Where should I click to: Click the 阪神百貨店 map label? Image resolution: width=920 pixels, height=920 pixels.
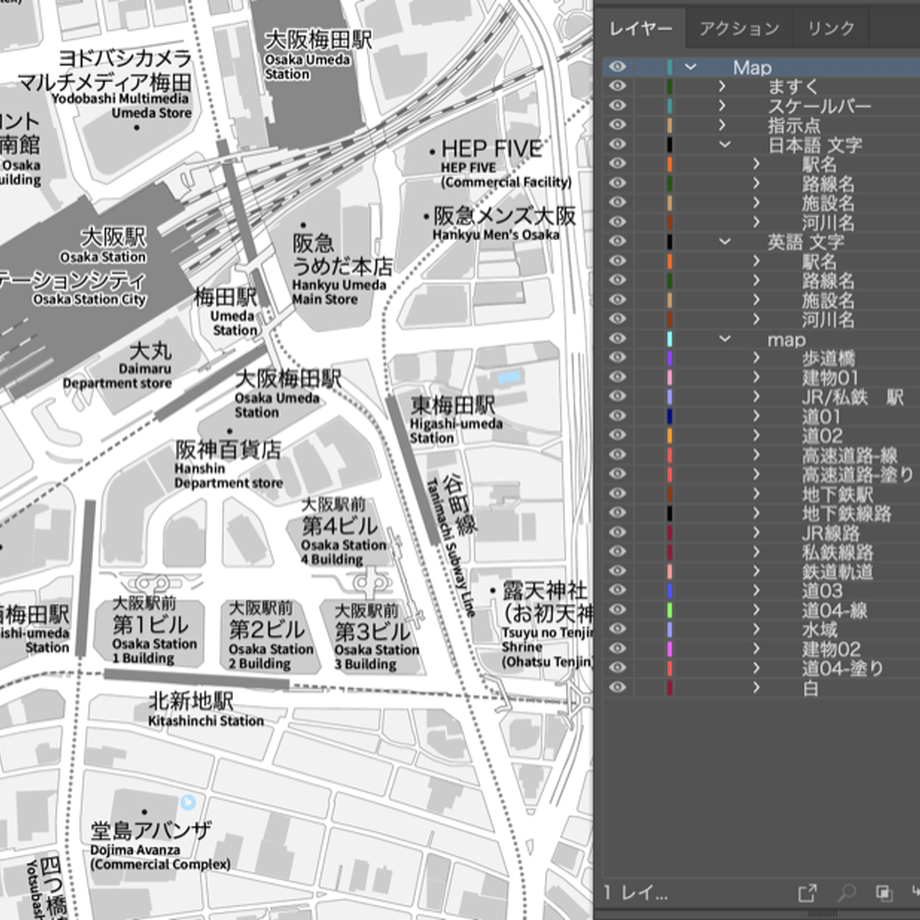[228, 449]
